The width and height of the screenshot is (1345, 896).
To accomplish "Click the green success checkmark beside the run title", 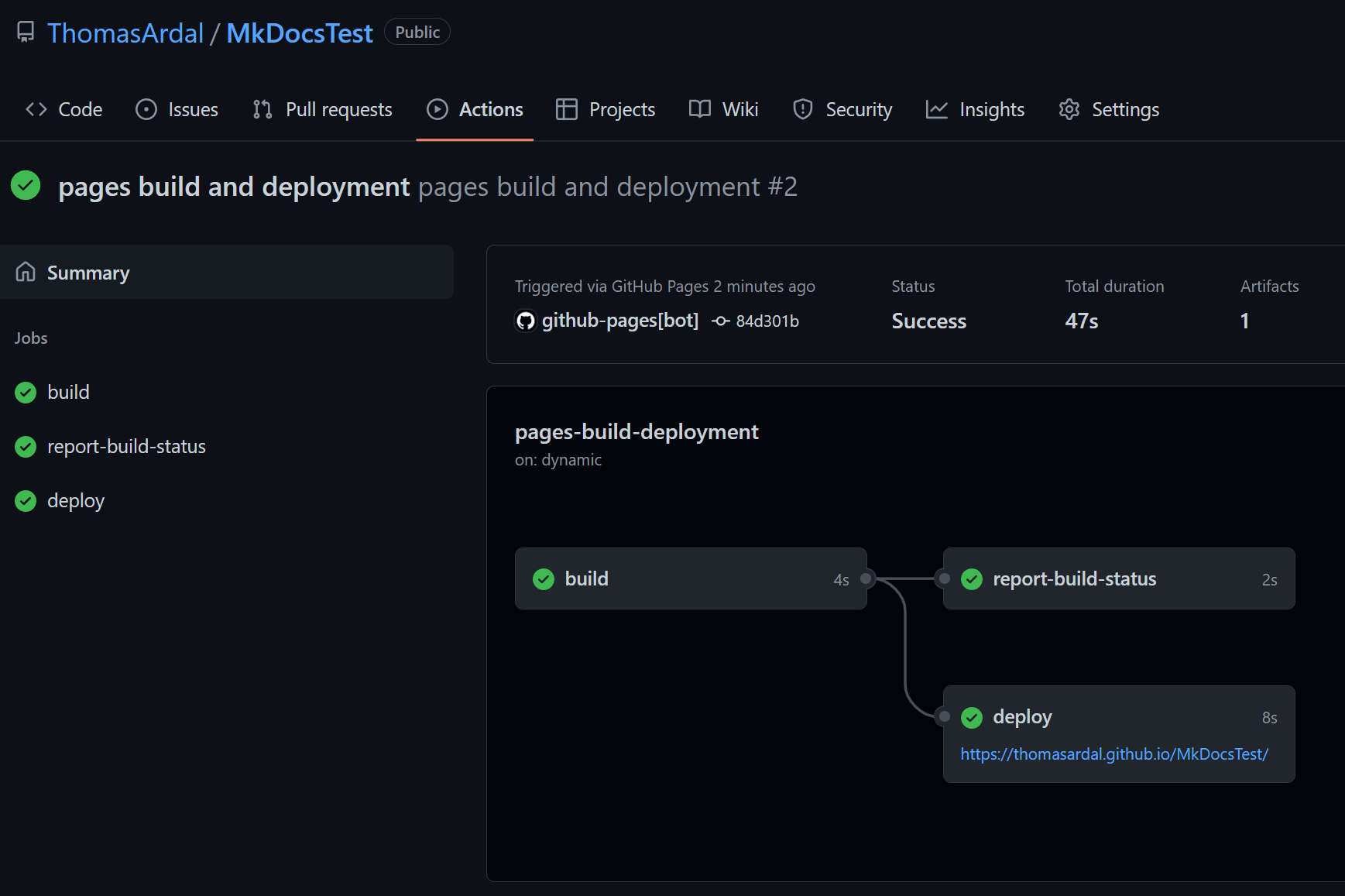I will coord(26,186).
